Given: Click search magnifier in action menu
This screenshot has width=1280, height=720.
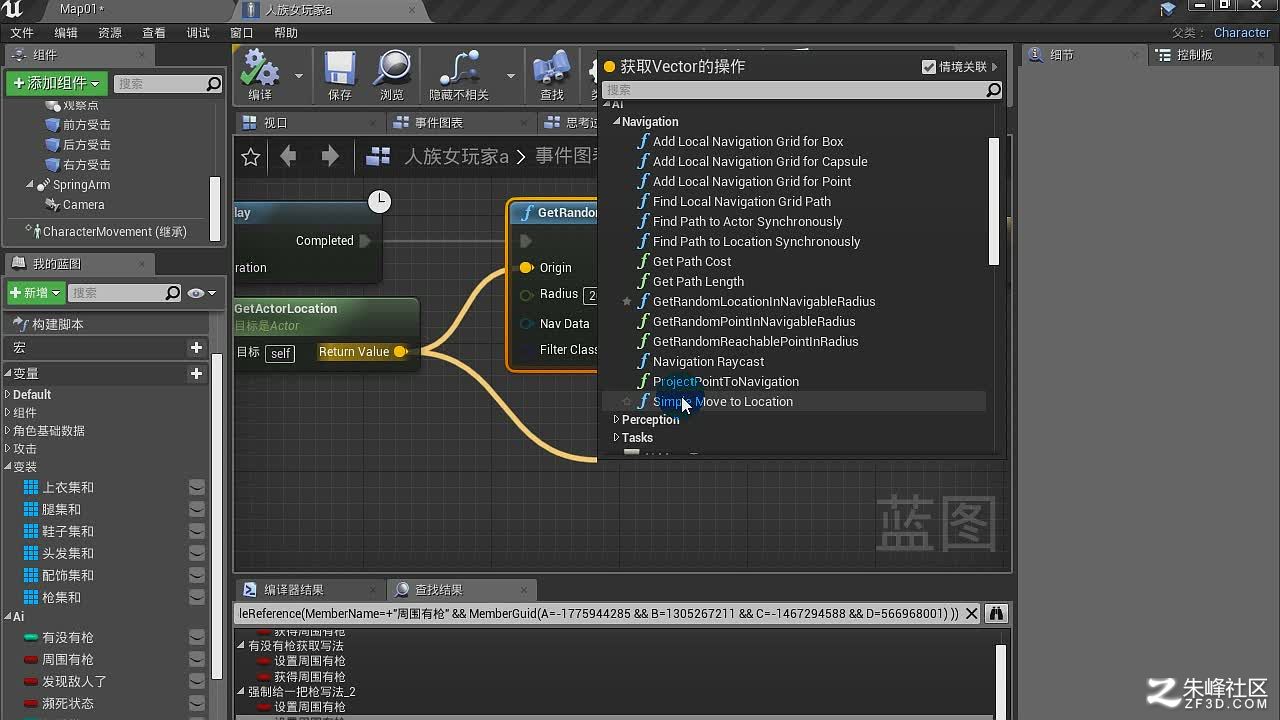Looking at the screenshot, I should 993,90.
